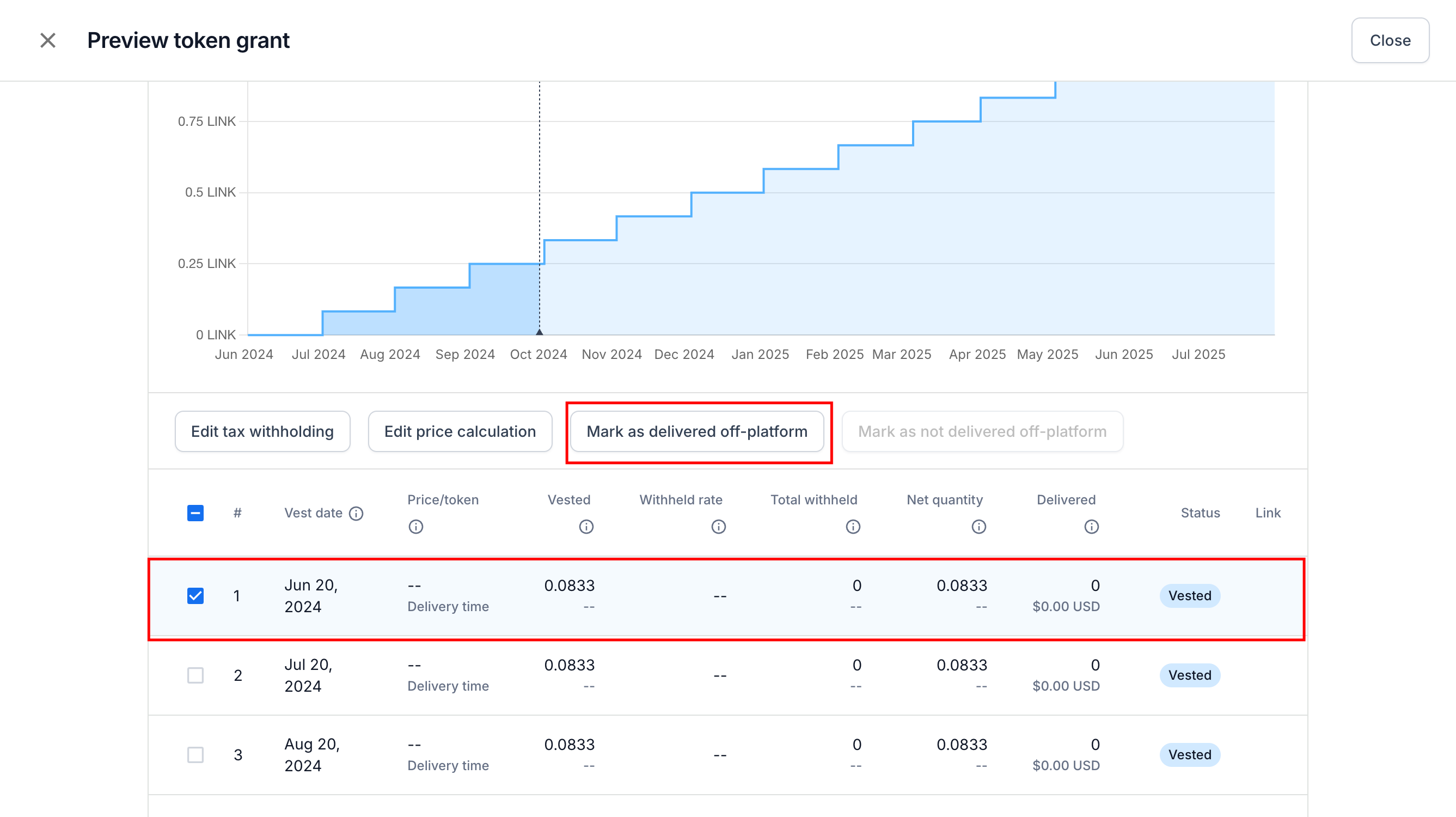Check the row 2 Jul 20, 2024 checkbox
The height and width of the screenshot is (817, 1456).
(195, 675)
